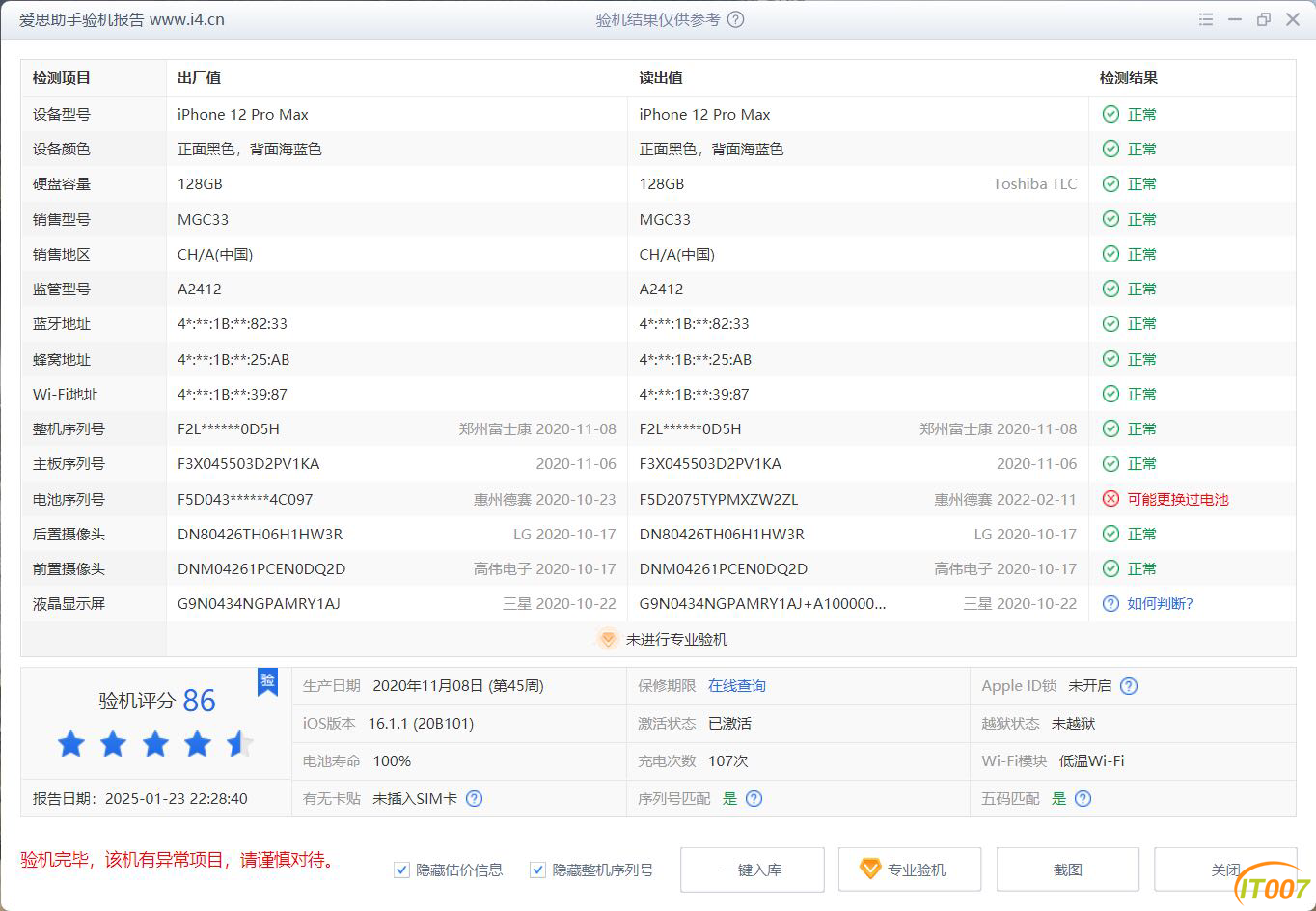1316x911 pixels.
Task: Click the 读出值 column header
Action: [661, 78]
